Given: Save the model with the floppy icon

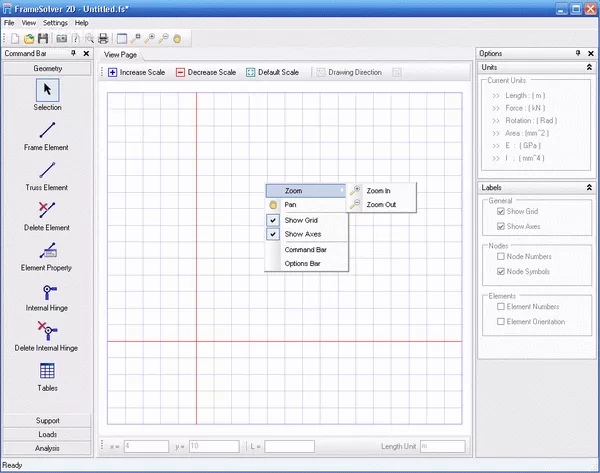Looking at the screenshot, I should (x=43, y=39).
